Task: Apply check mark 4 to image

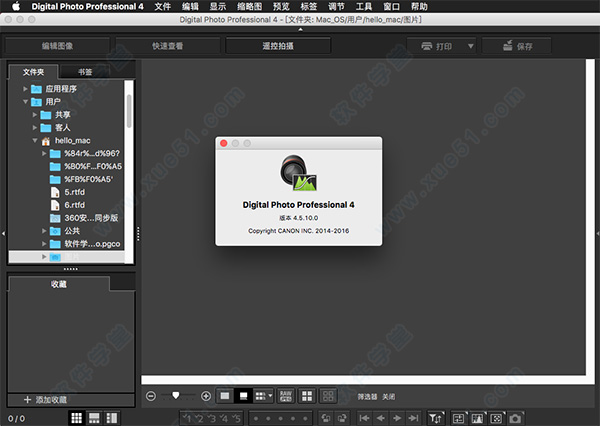Action: tap(224, 418)
